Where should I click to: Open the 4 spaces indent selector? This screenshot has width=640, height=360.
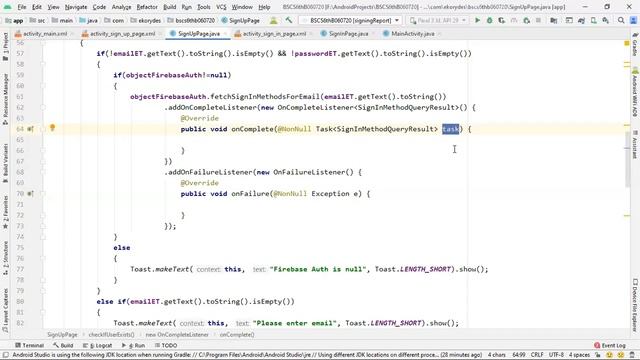point(580,355)
